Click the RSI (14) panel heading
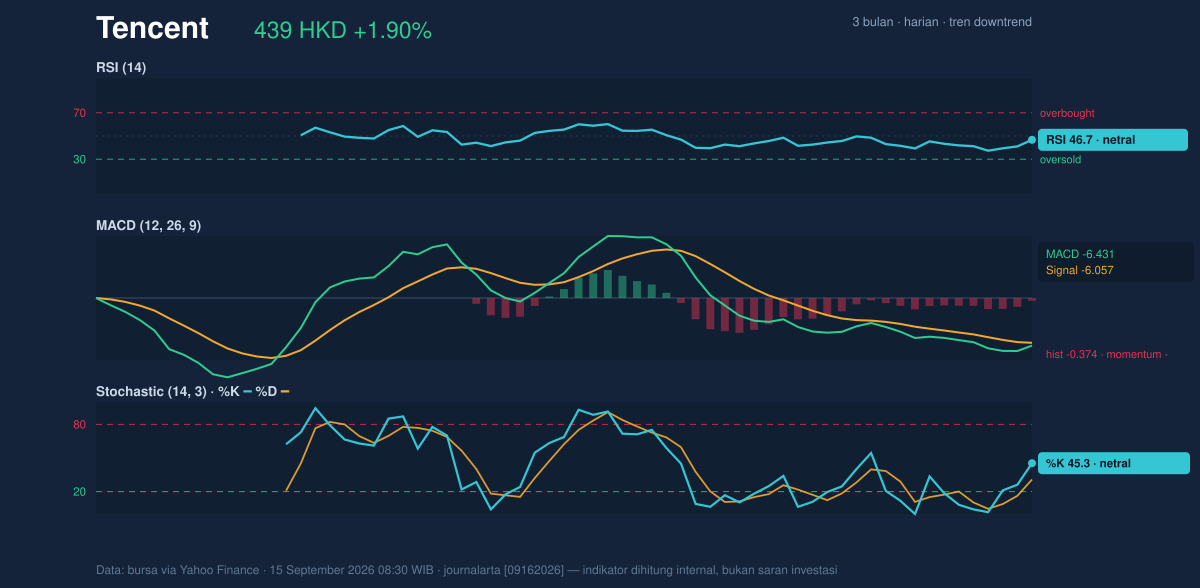The image size is (1200, 588). [121, 67]
